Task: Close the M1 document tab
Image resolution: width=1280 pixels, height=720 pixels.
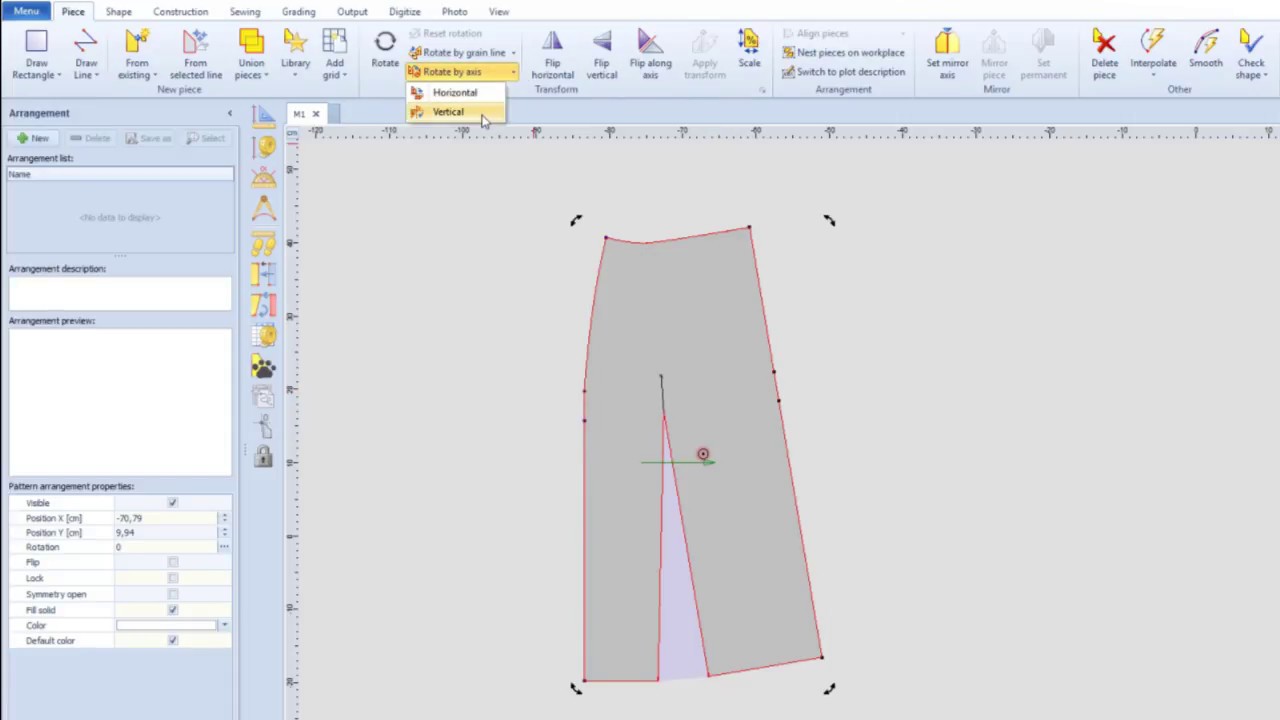Action: click(x=315, y=114)
